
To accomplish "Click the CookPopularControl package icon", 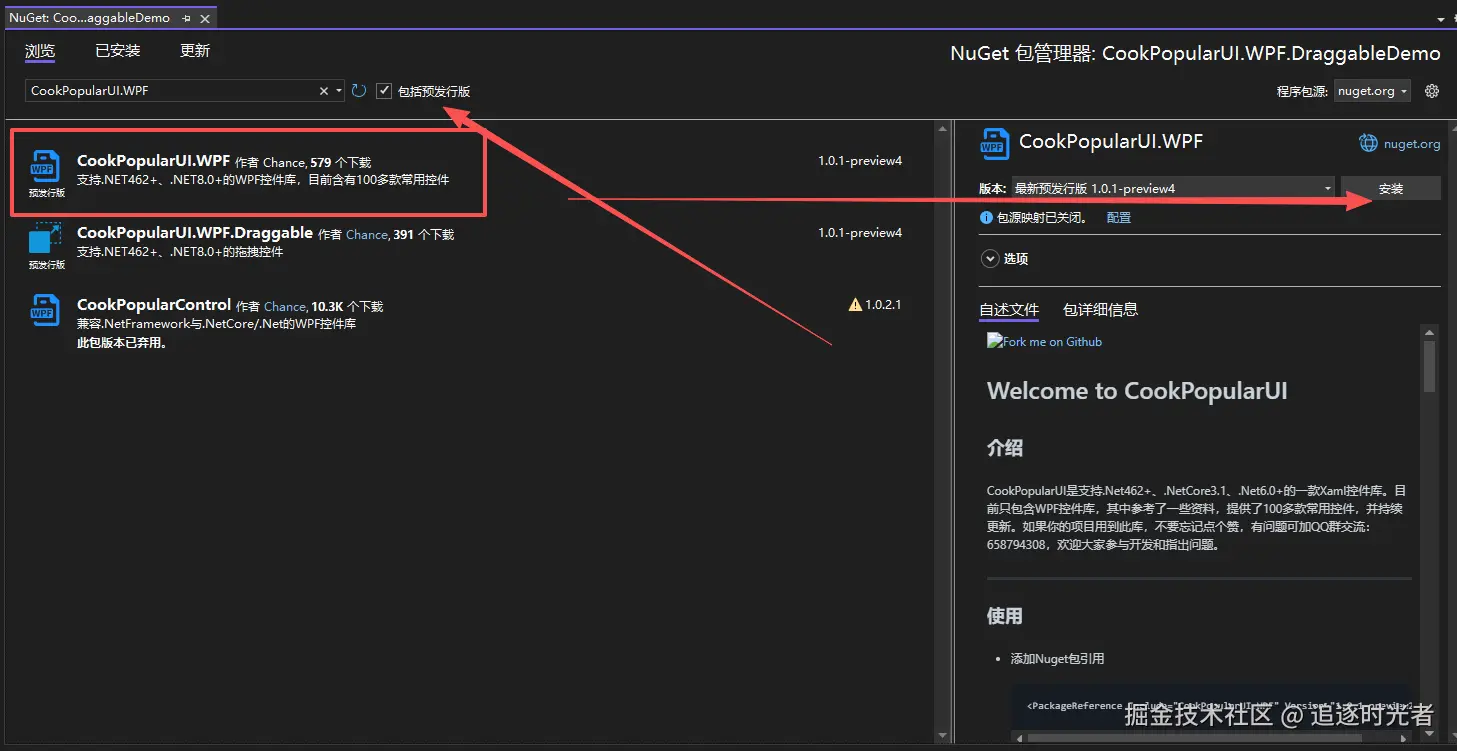I will click(46, 310).
